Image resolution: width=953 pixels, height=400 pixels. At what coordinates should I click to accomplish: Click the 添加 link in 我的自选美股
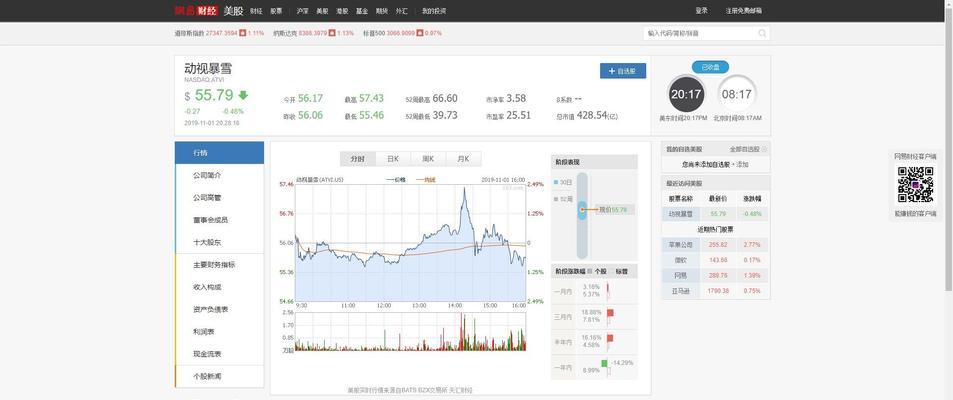click(x=742, y=164)
